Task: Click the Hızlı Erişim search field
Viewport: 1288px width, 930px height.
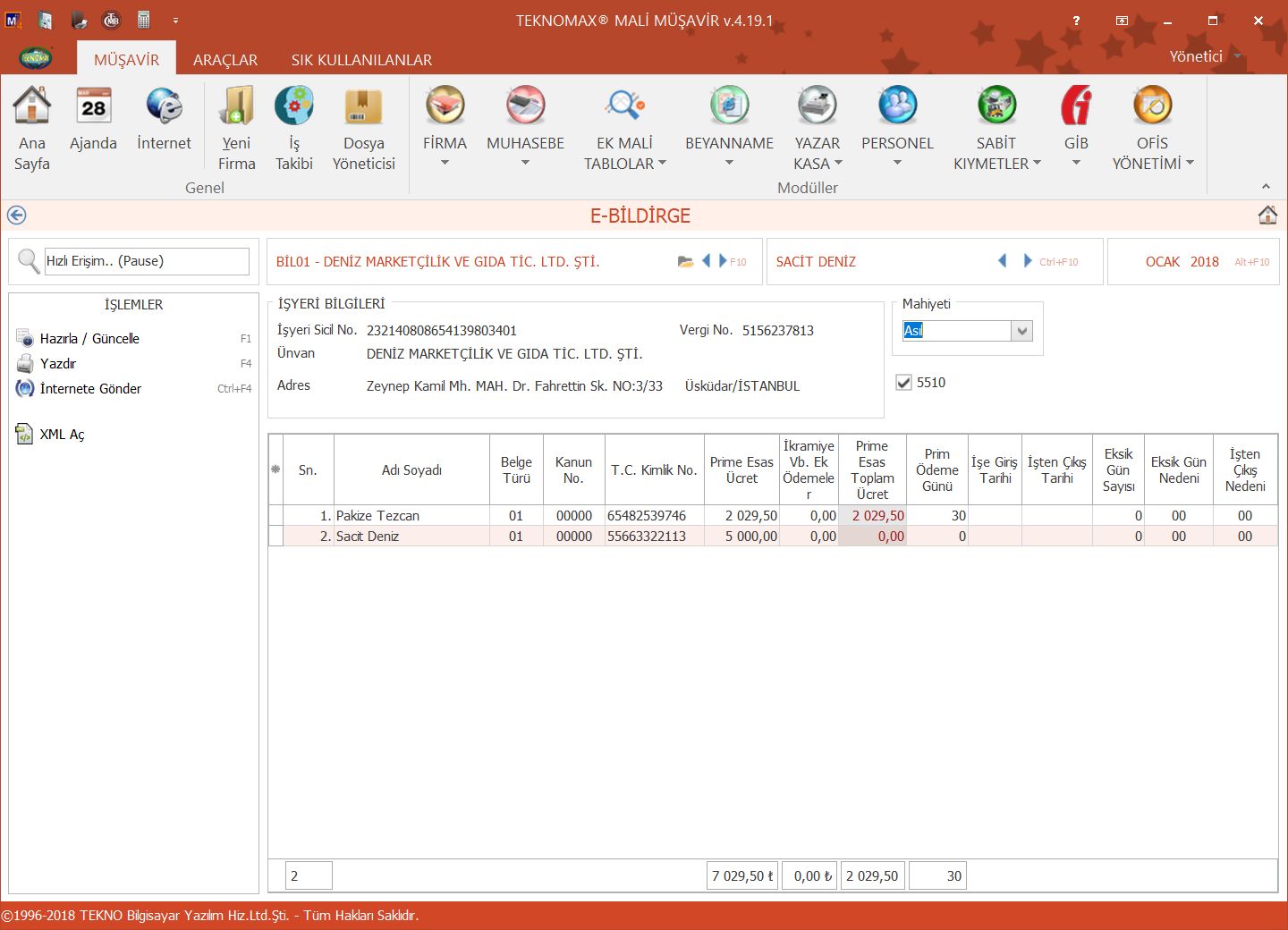Action: click(147, 261)
